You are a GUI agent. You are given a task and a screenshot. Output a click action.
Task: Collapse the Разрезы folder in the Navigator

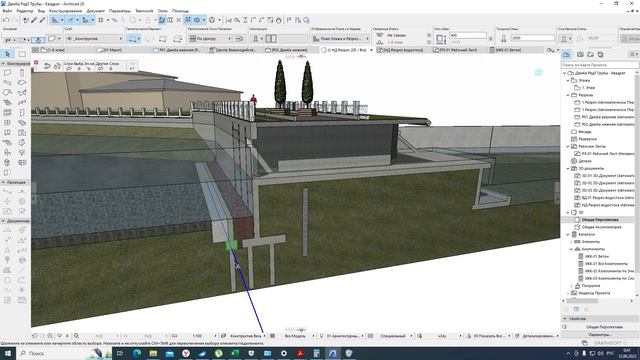coord(568,95)
